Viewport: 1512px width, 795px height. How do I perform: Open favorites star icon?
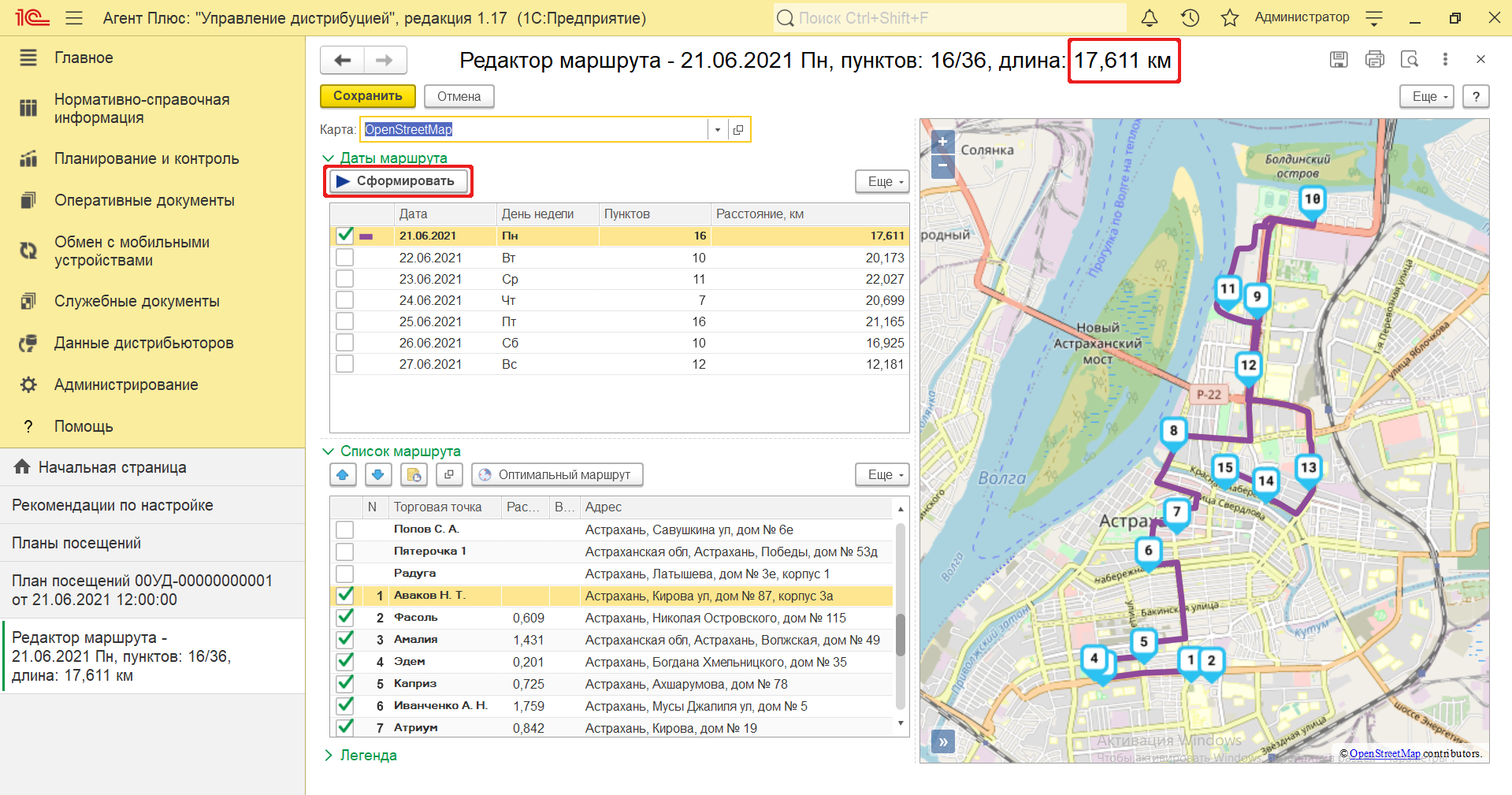click(1230, 17)
